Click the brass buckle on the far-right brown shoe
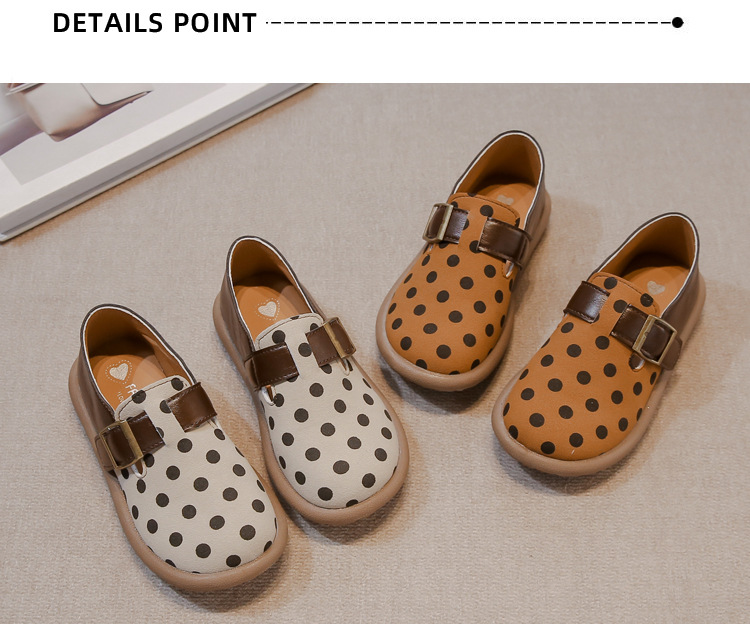 click(655, 340)
